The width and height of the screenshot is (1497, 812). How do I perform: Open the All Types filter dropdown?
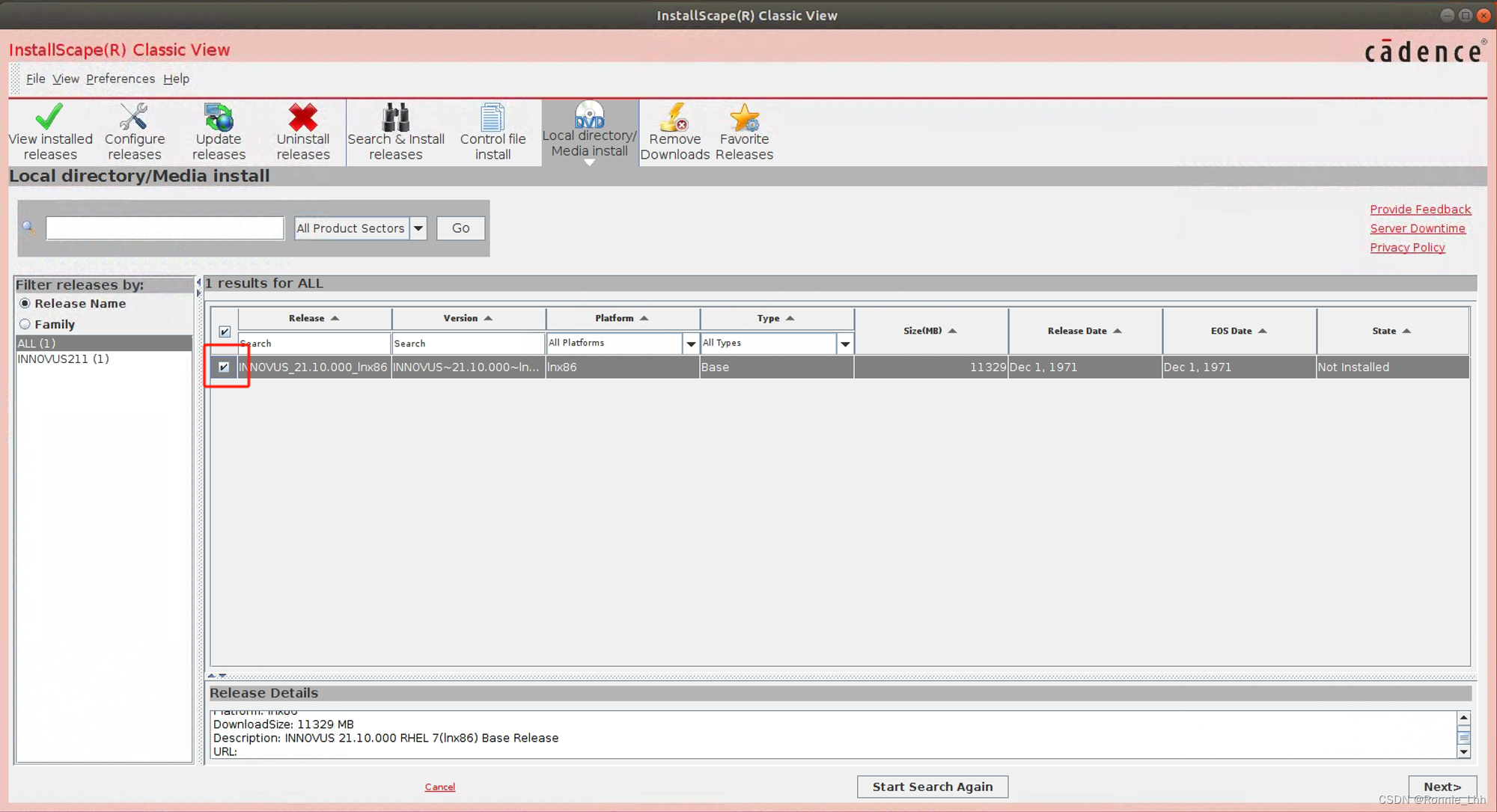click(x=844, y=344)
